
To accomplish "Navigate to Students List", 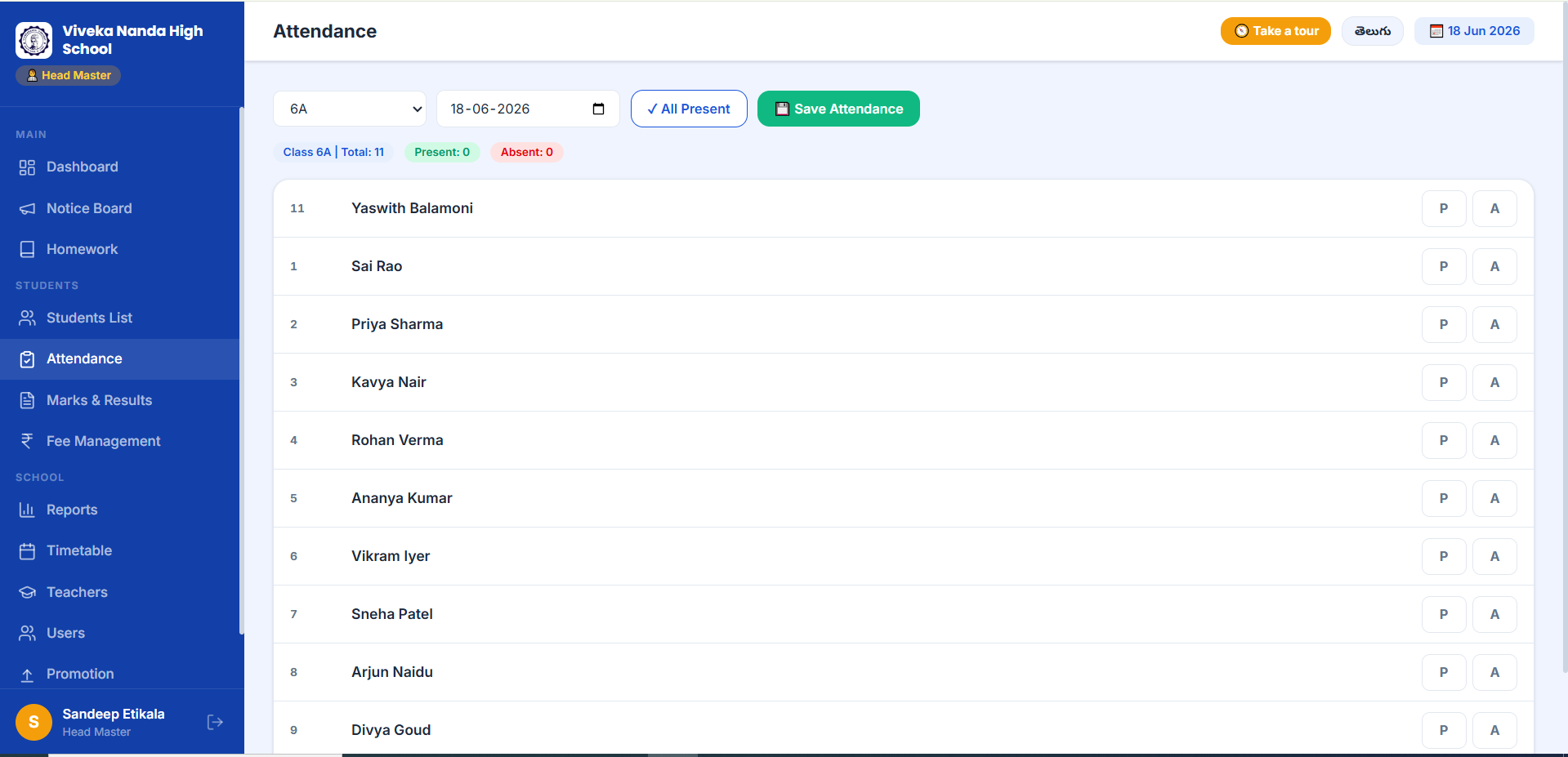I will click(x=119, y=318).
